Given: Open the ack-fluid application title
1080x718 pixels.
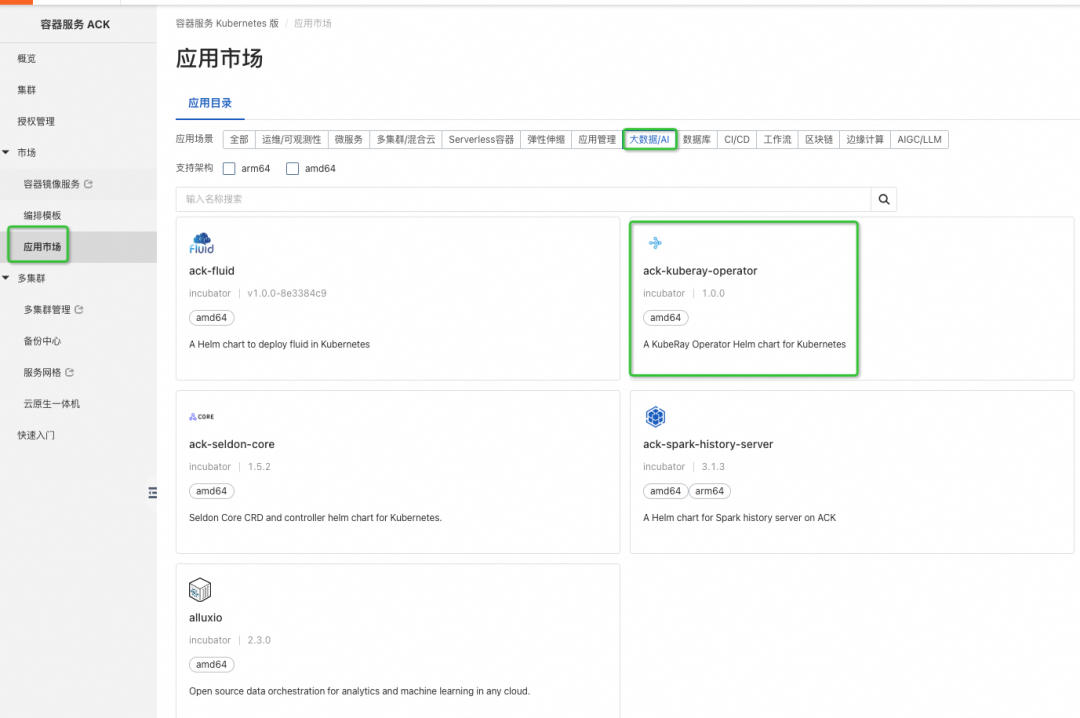Looking at the screenshot, I should click(211, 271).
